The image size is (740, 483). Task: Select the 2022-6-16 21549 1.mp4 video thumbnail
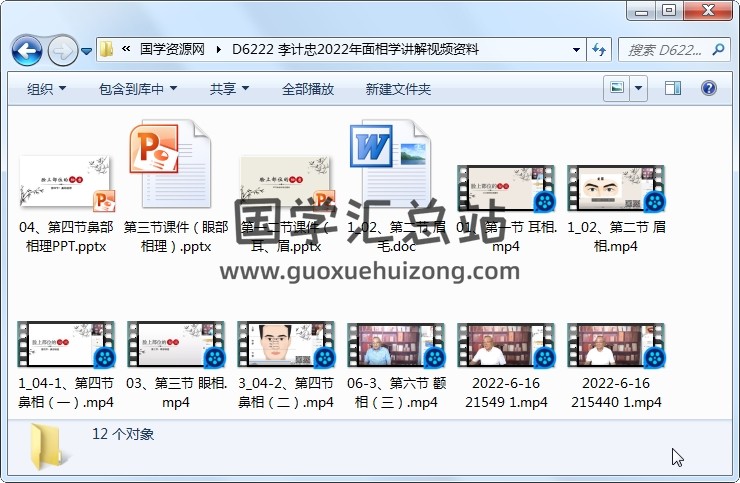[506, 346]
